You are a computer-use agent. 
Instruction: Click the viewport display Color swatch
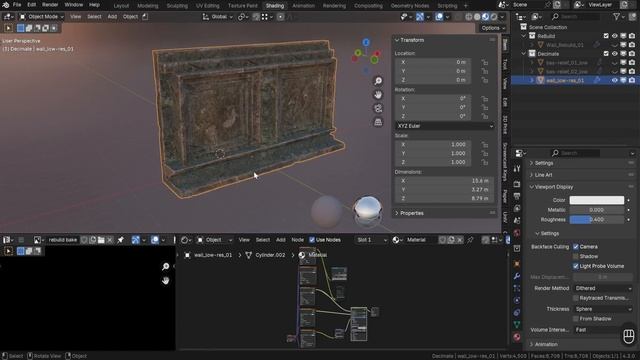click(597, 200)
